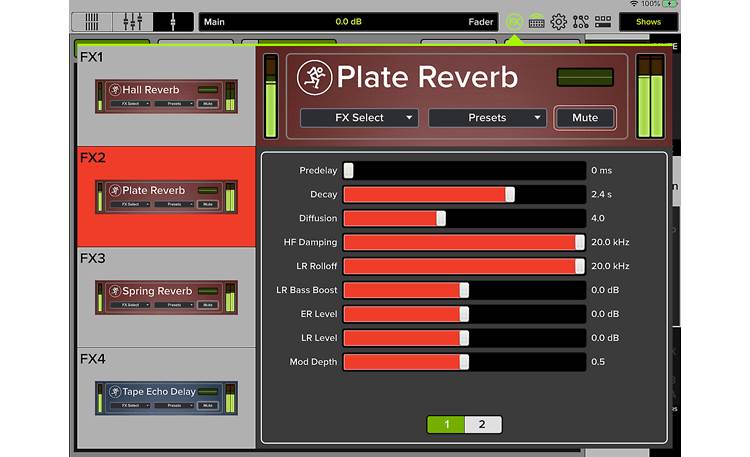The image size is (750, 457).
Task: Select the single channel fader view icon
Action: click(x=173, y=22)
